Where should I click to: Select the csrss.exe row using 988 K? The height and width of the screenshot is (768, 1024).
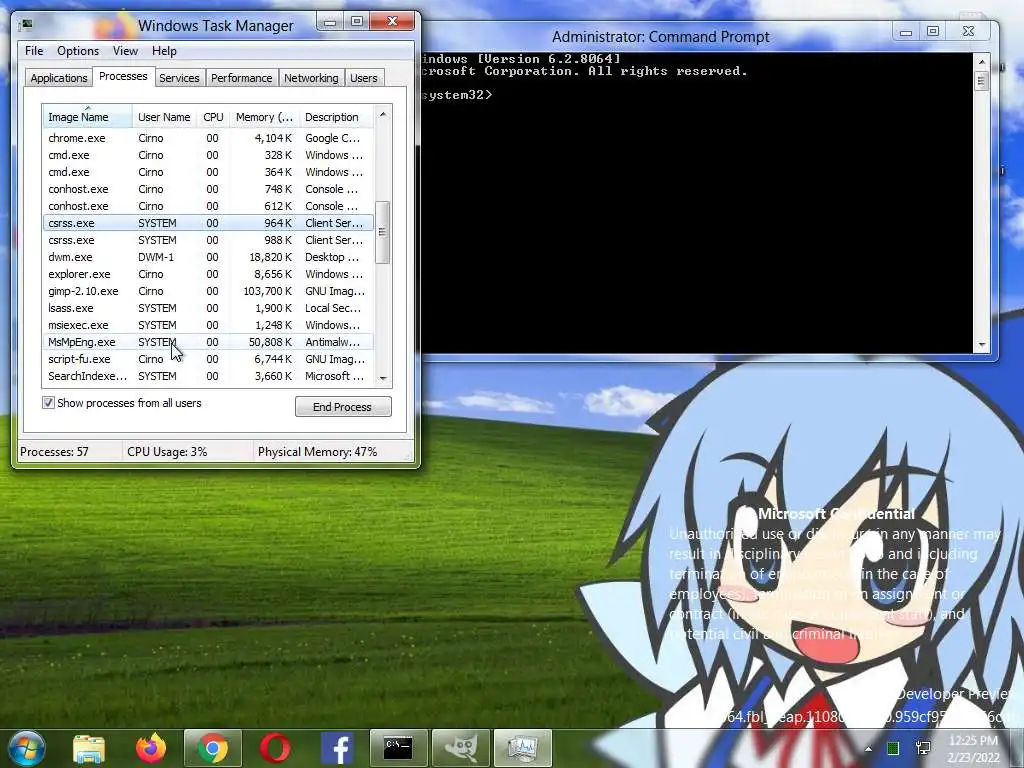point(208,240)
